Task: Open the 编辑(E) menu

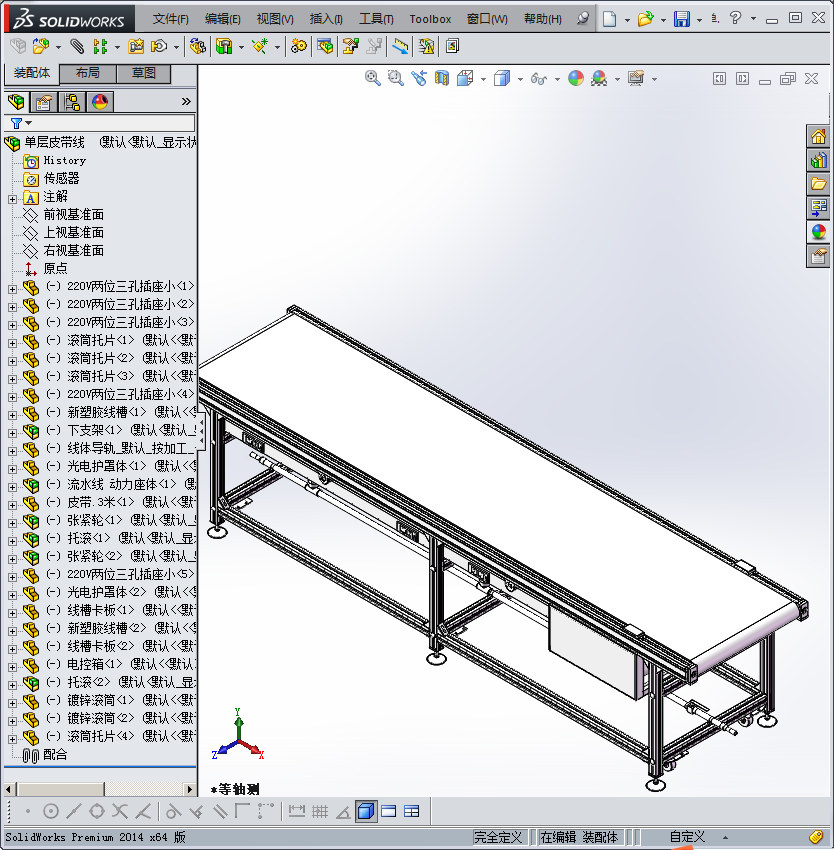Action: point(222,19)
